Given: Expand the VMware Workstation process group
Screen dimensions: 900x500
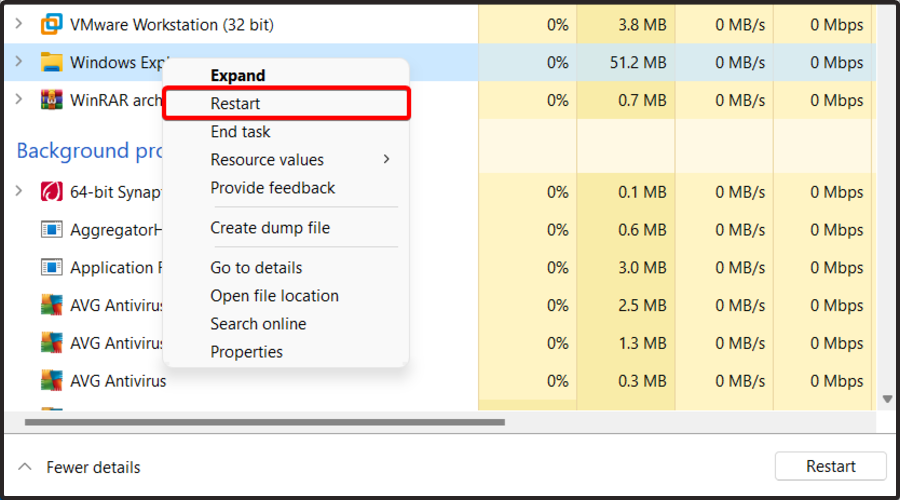Looking at the screenshot, I should pos(18,24).
